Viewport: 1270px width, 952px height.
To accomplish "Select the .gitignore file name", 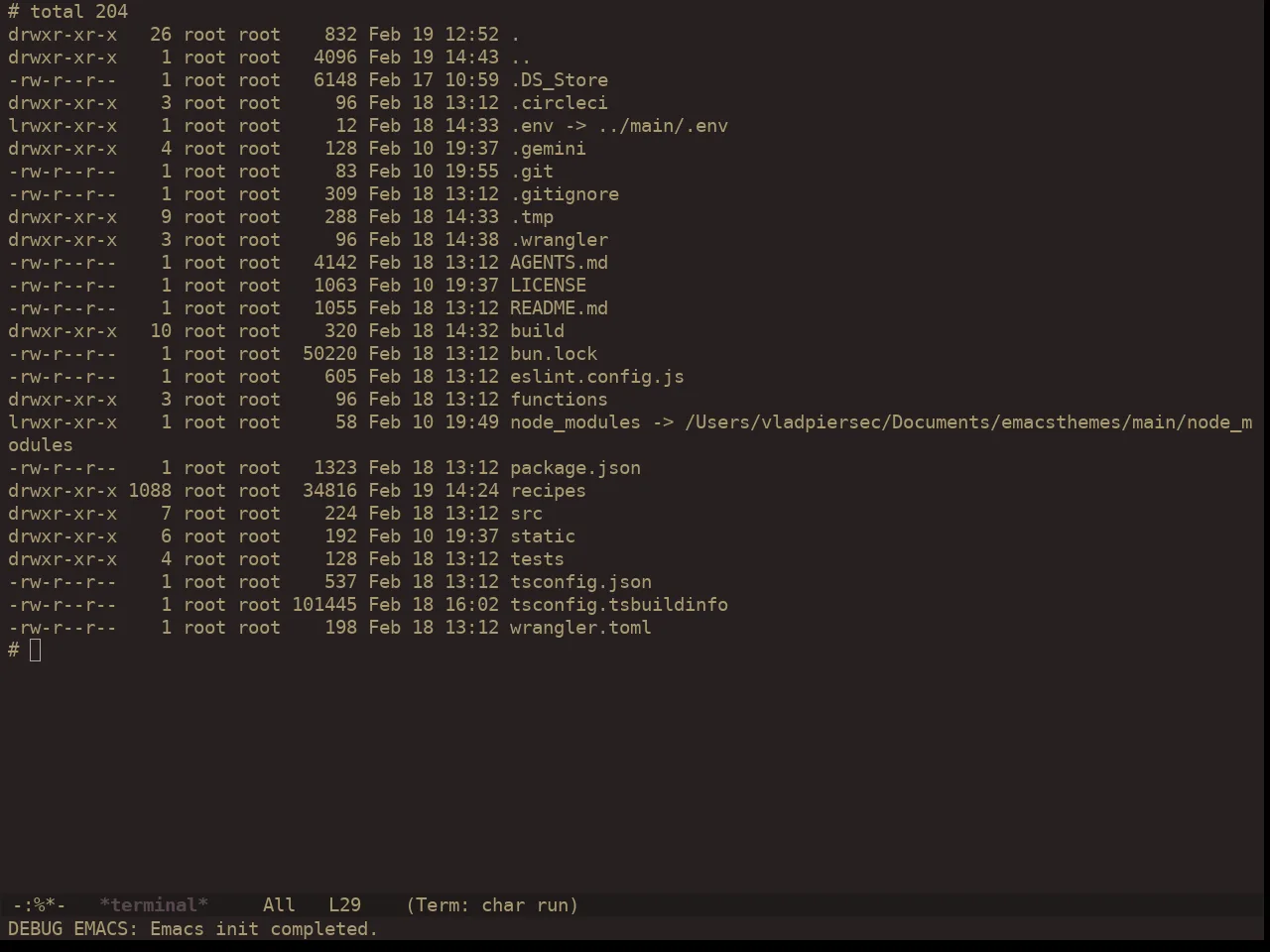I will coord(565,194).
